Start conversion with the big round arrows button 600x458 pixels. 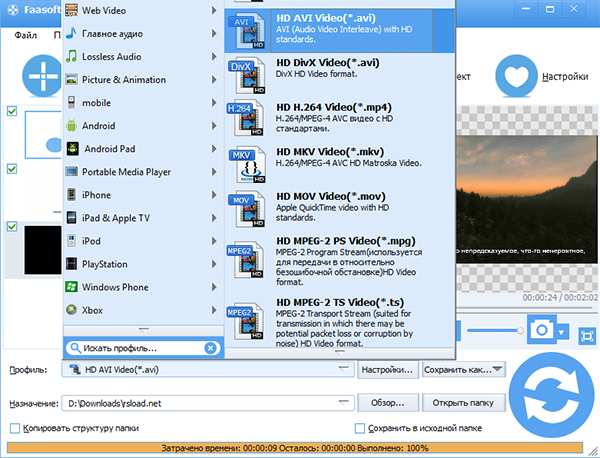click(551, 395)
